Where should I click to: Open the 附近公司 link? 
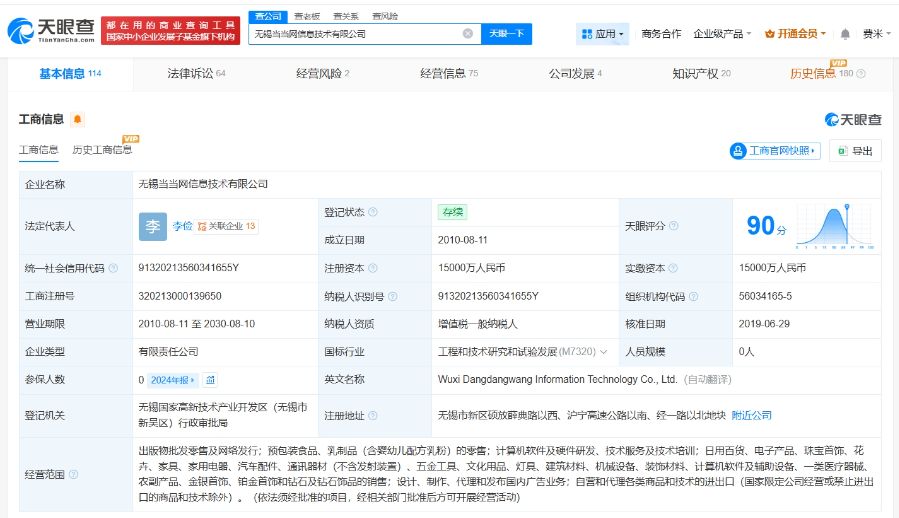tap(751, 415)
